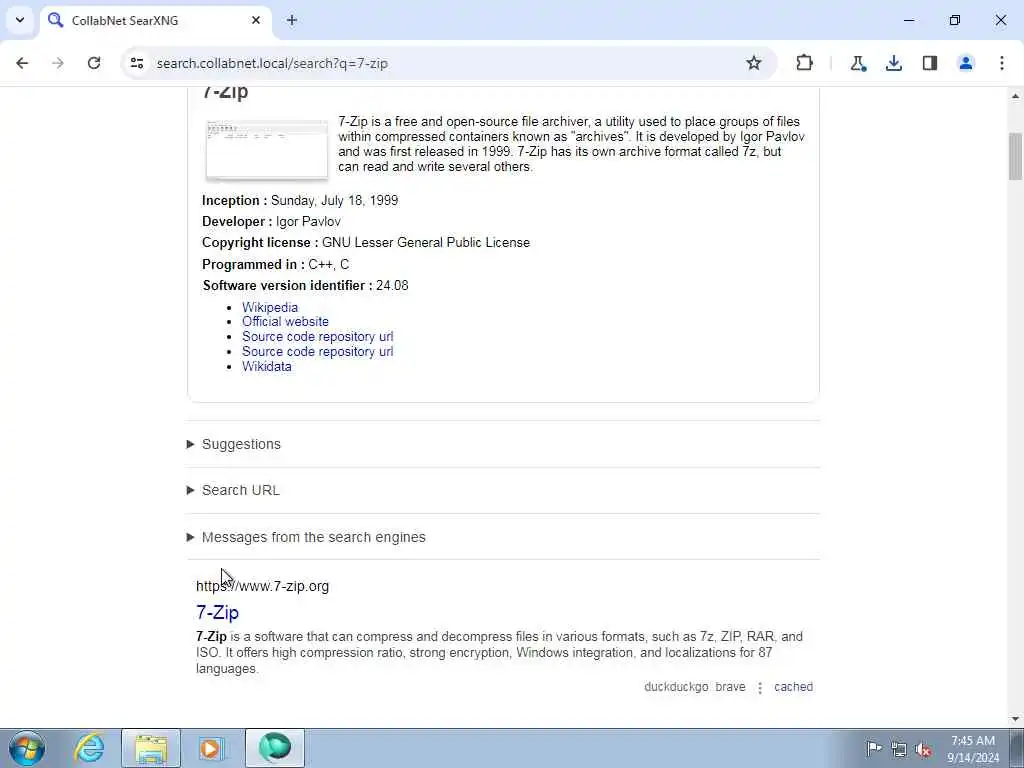Screen dimensions: 1024x768
Task: Open Chrome Labs flask icon
Action: click(858, 63)
